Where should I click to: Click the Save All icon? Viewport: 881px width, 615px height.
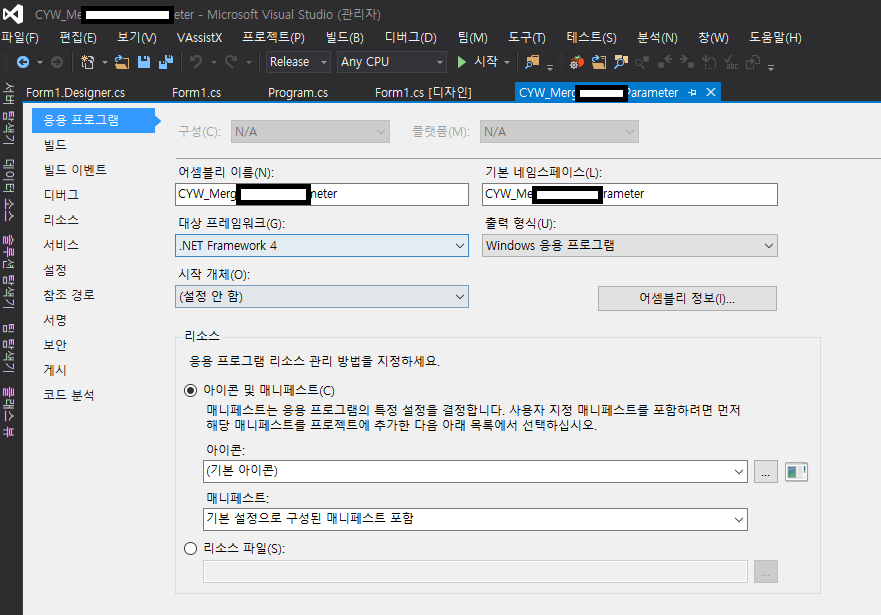coord(166,62)
